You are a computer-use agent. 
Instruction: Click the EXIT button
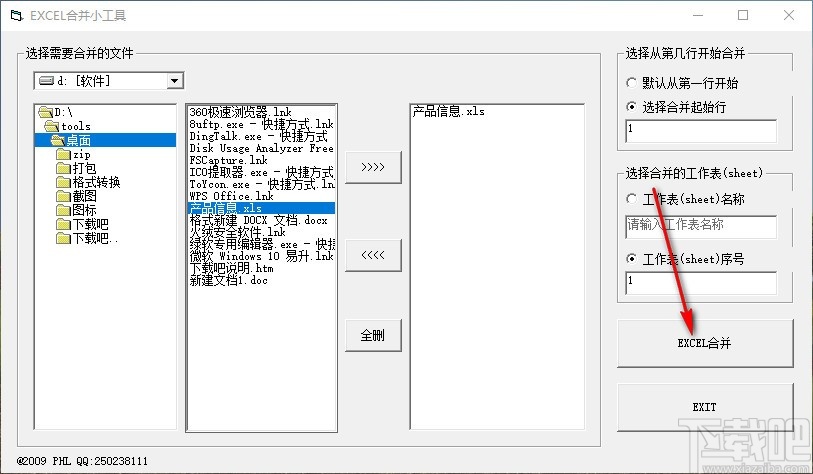(x=705, y=407)
